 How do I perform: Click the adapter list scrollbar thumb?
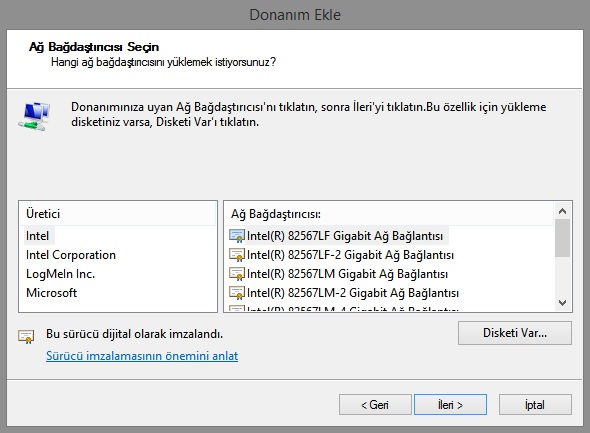tap(563, 238)
